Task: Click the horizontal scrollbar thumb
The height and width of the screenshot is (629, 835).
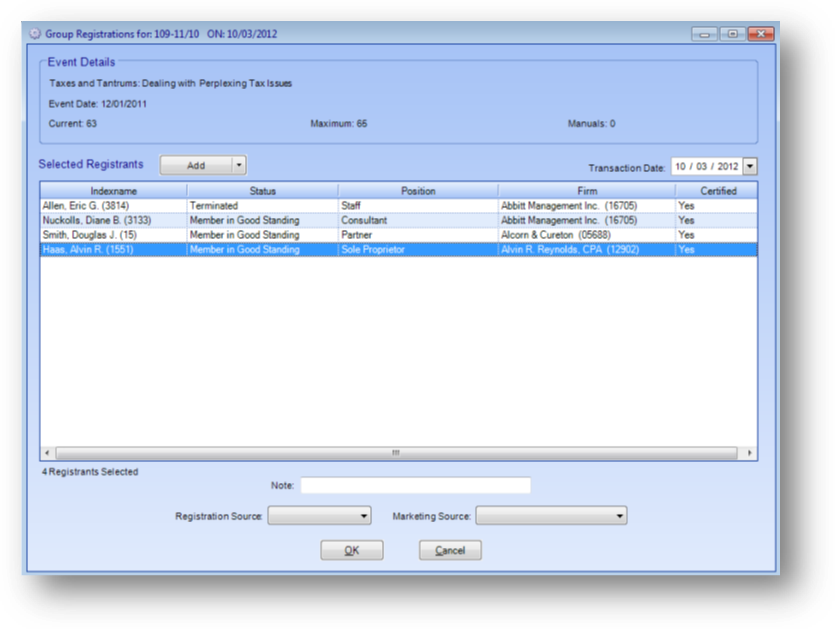Action: [x=396, y=453]
